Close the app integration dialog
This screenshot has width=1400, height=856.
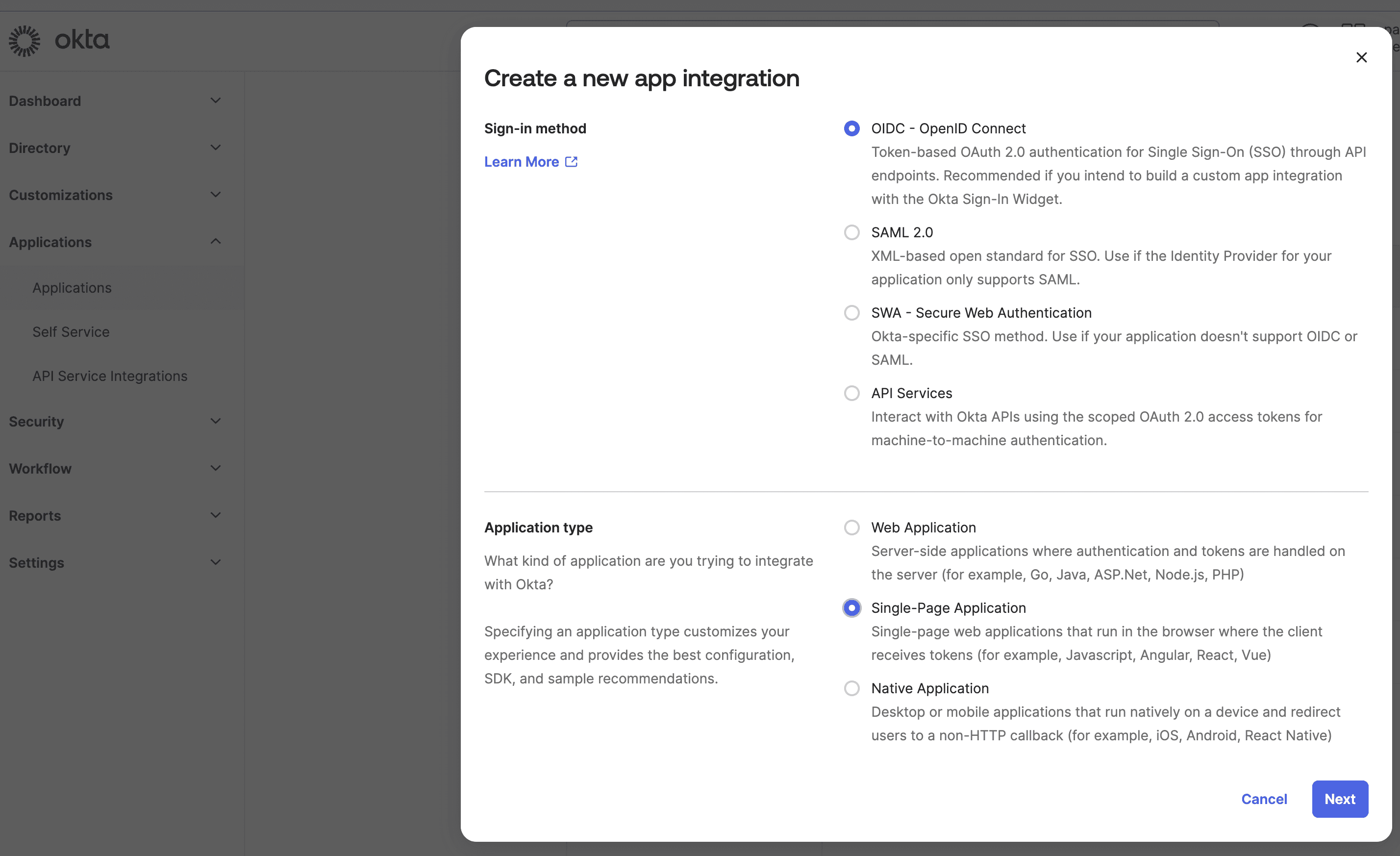point(1362,57)
